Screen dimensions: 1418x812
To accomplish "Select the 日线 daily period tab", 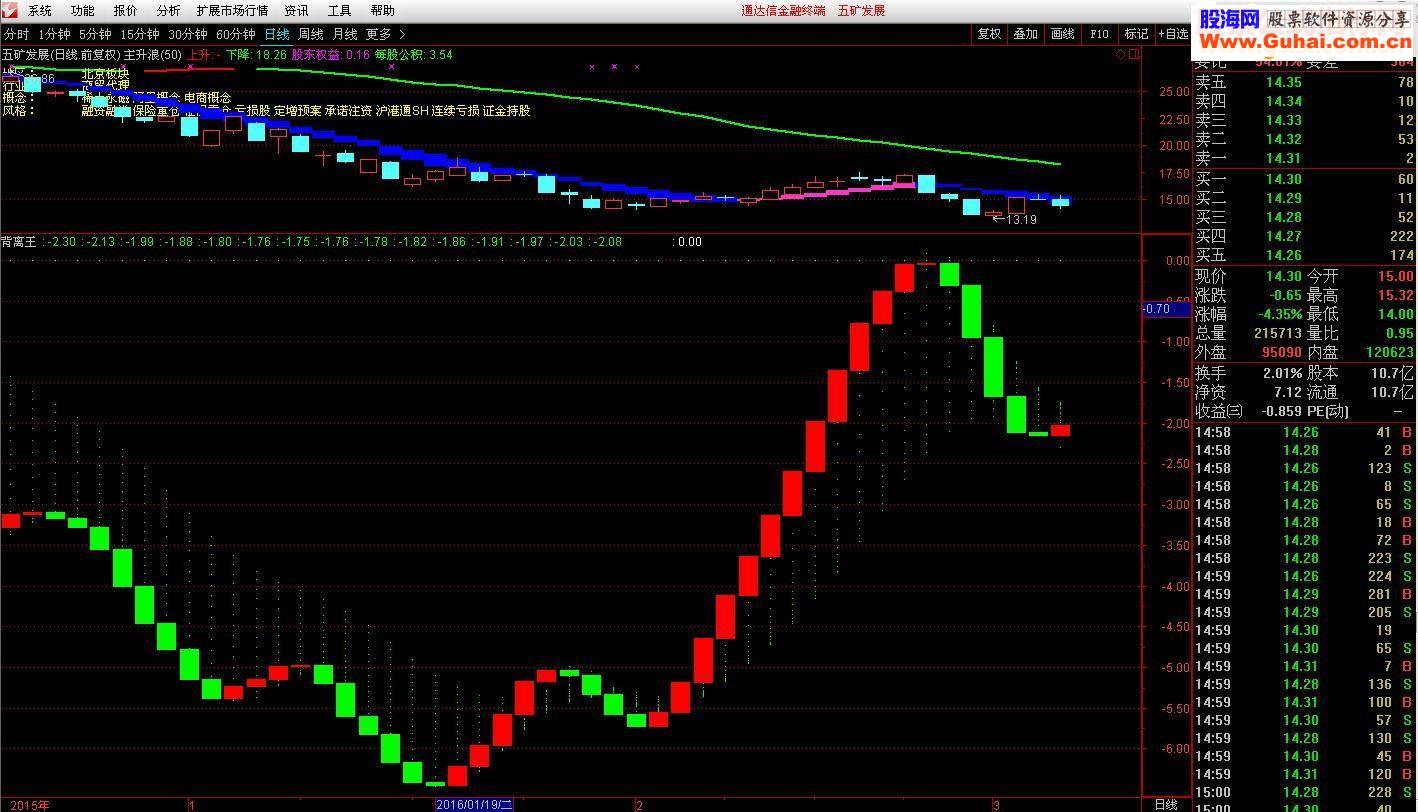I will (x=277, y=34).
